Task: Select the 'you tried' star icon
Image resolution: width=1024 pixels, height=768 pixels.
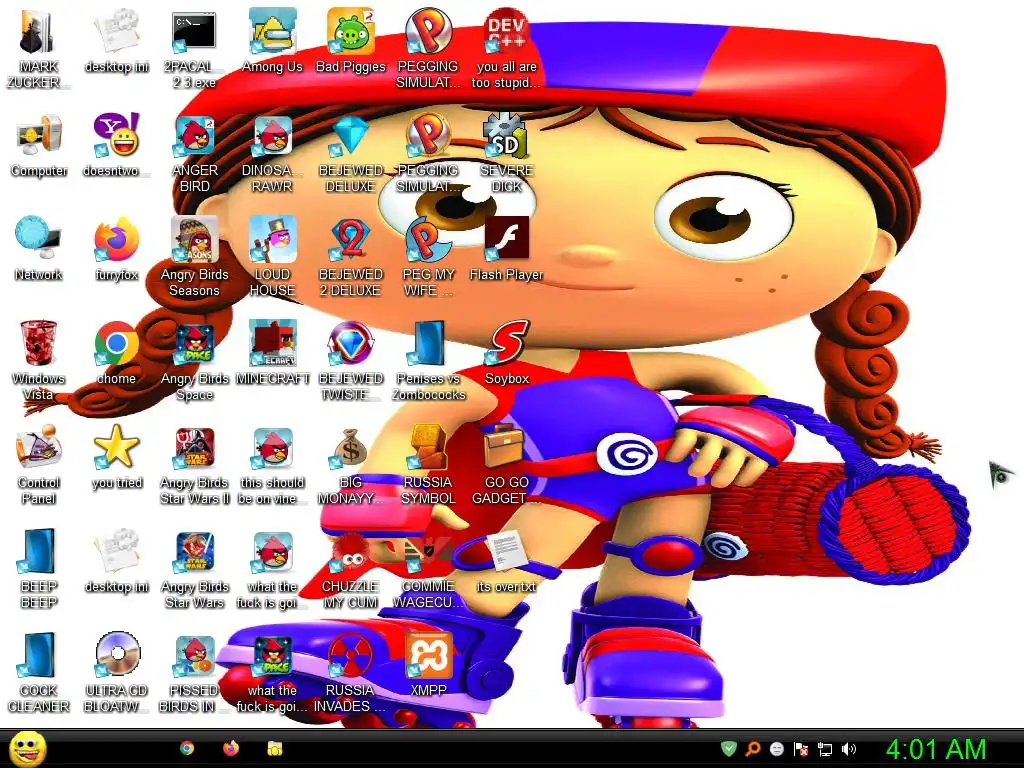Action: point(116,457)
